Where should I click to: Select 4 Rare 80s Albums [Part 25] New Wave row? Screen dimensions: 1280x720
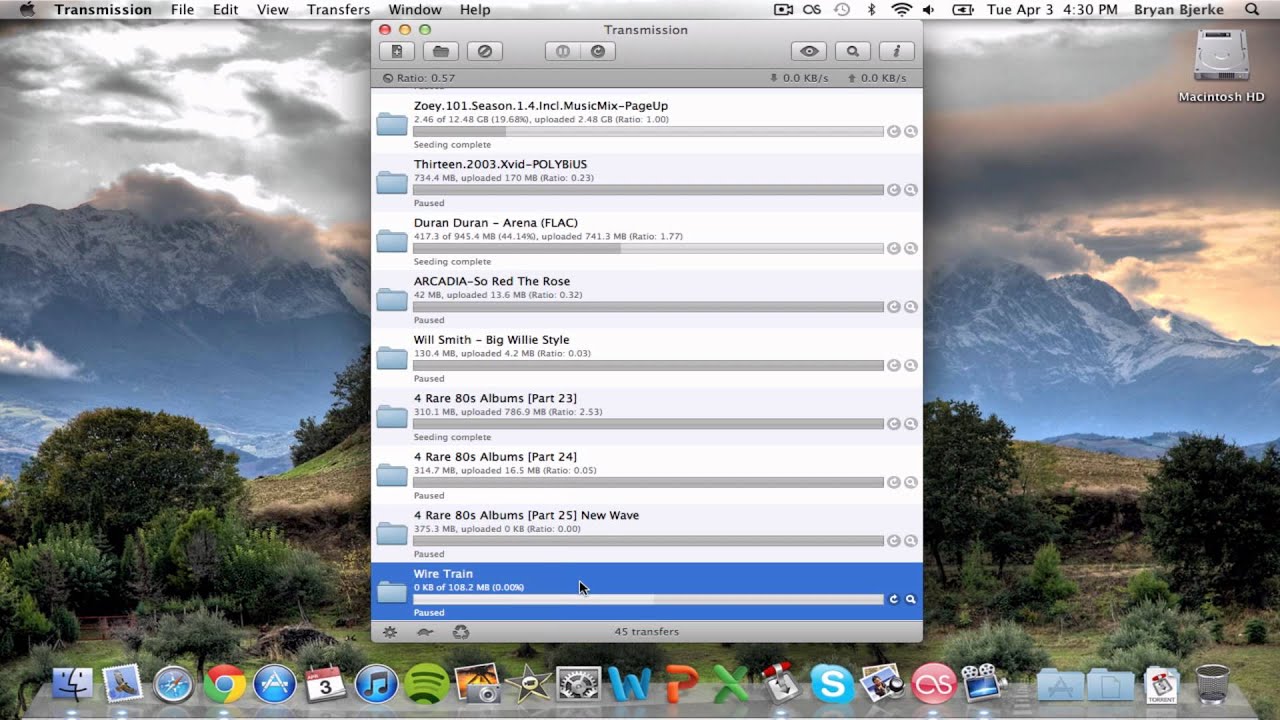(x=646, y=534)
